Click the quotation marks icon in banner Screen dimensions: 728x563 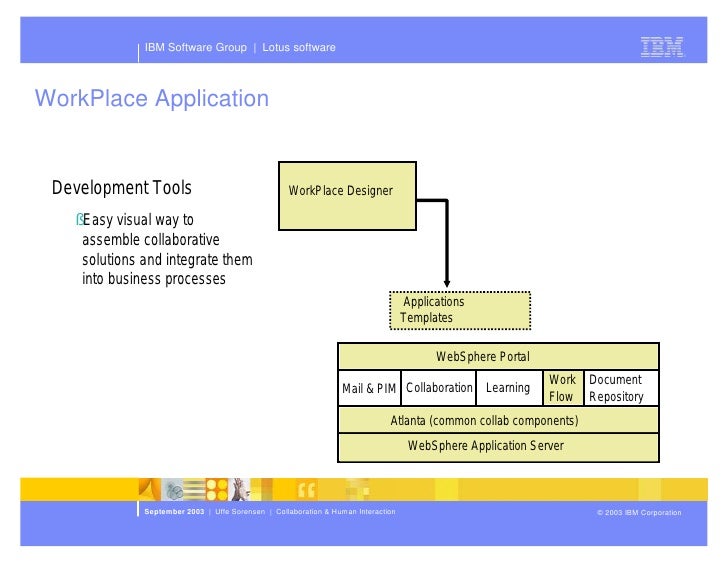(307, 489)
